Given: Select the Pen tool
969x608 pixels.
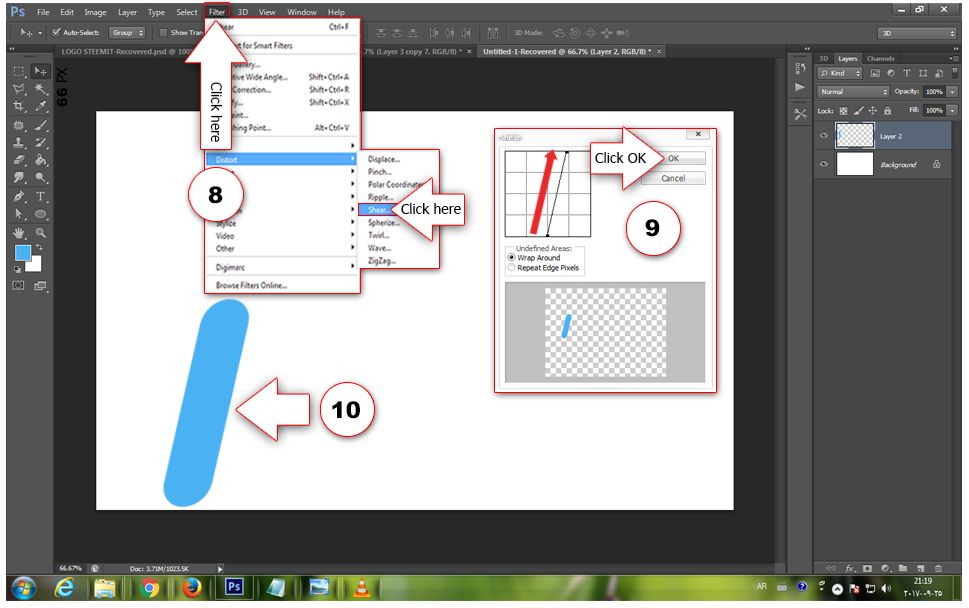Looking at the screenshot, I should pyautogui.click(x=19, y=196).
